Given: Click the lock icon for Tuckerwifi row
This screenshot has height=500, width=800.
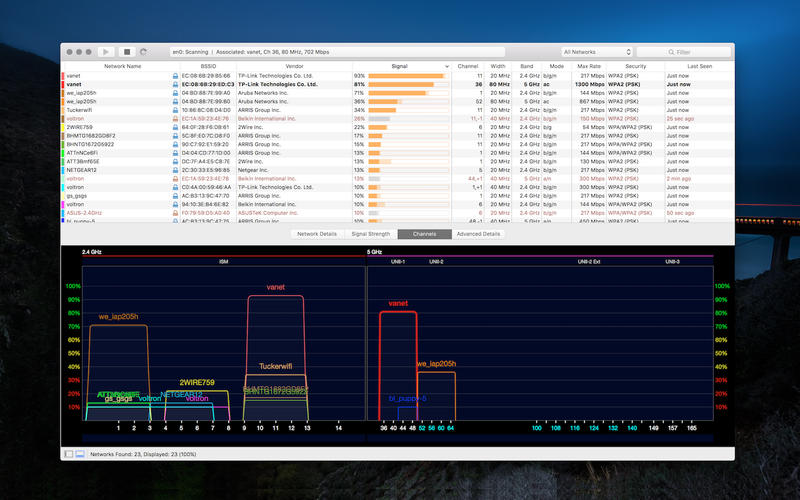Looking at the screenshot, I should point(175,110).
